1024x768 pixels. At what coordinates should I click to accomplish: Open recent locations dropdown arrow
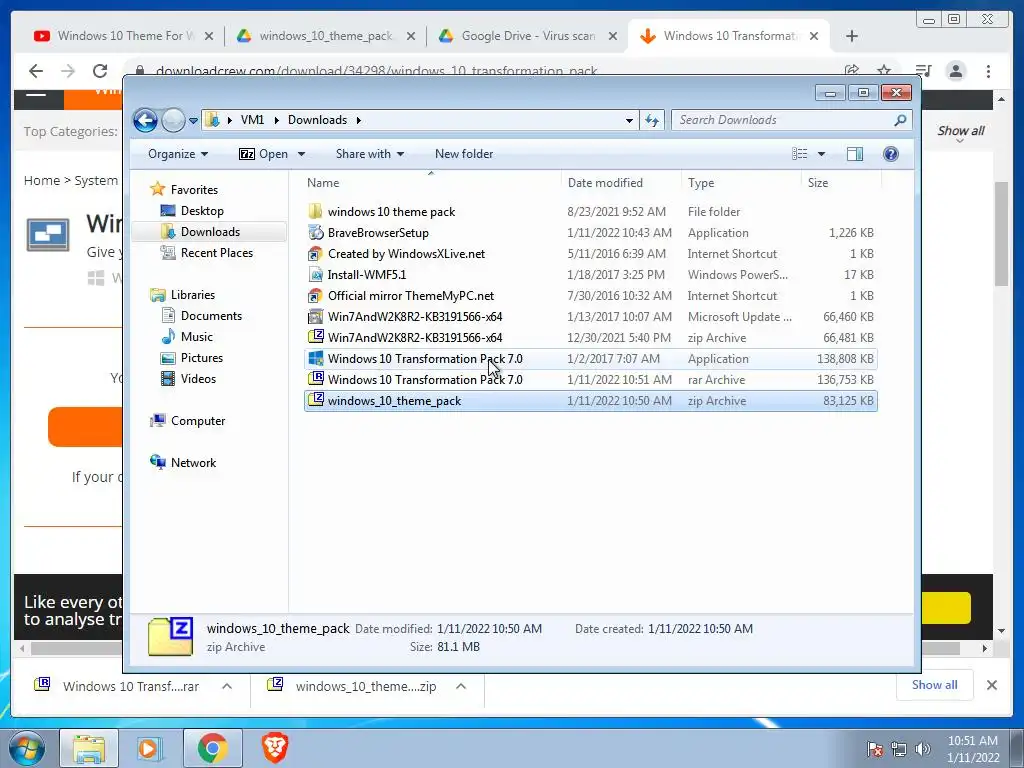pos(193,121)
